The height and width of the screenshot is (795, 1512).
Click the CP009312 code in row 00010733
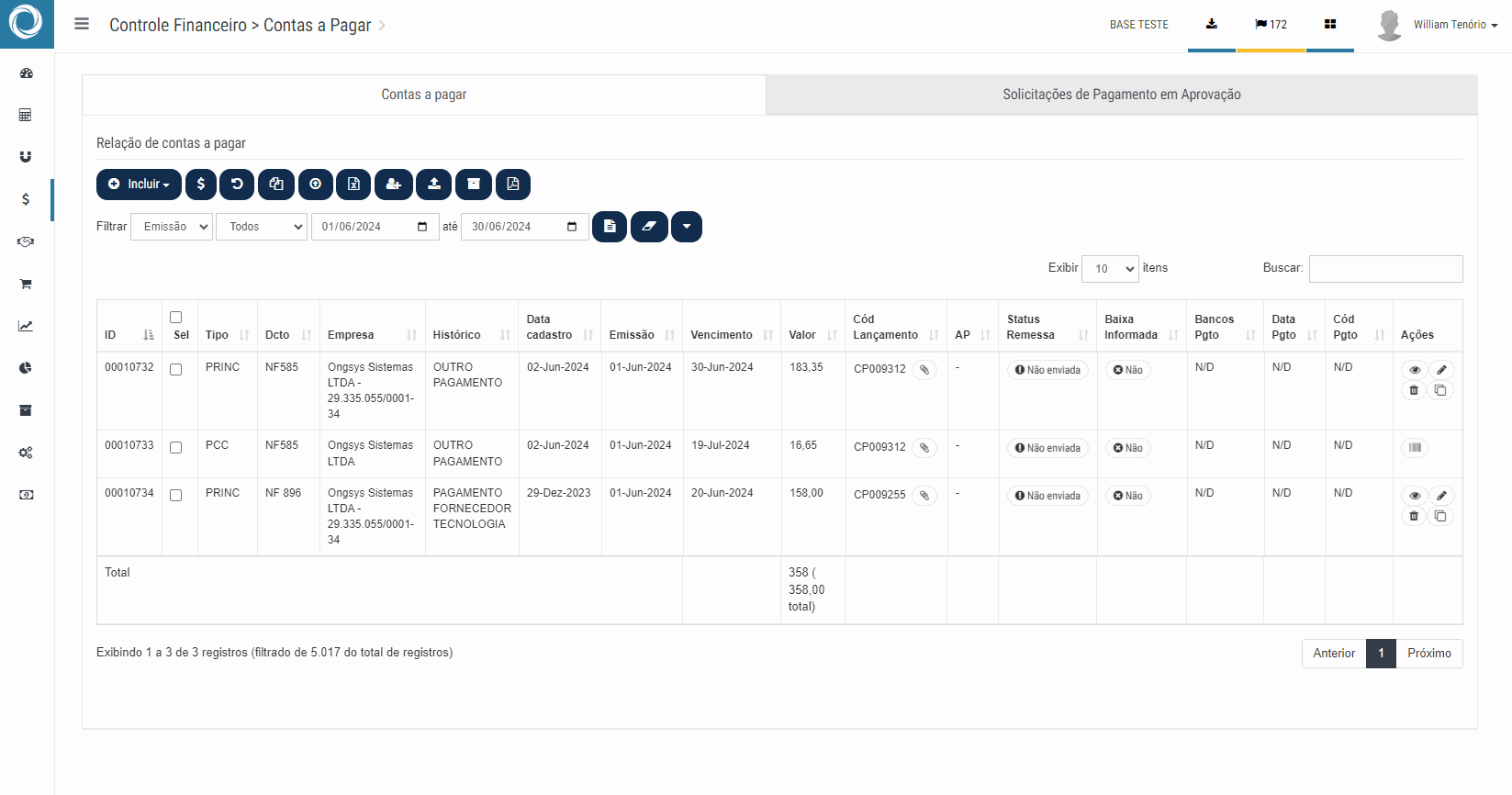(879, 447)
